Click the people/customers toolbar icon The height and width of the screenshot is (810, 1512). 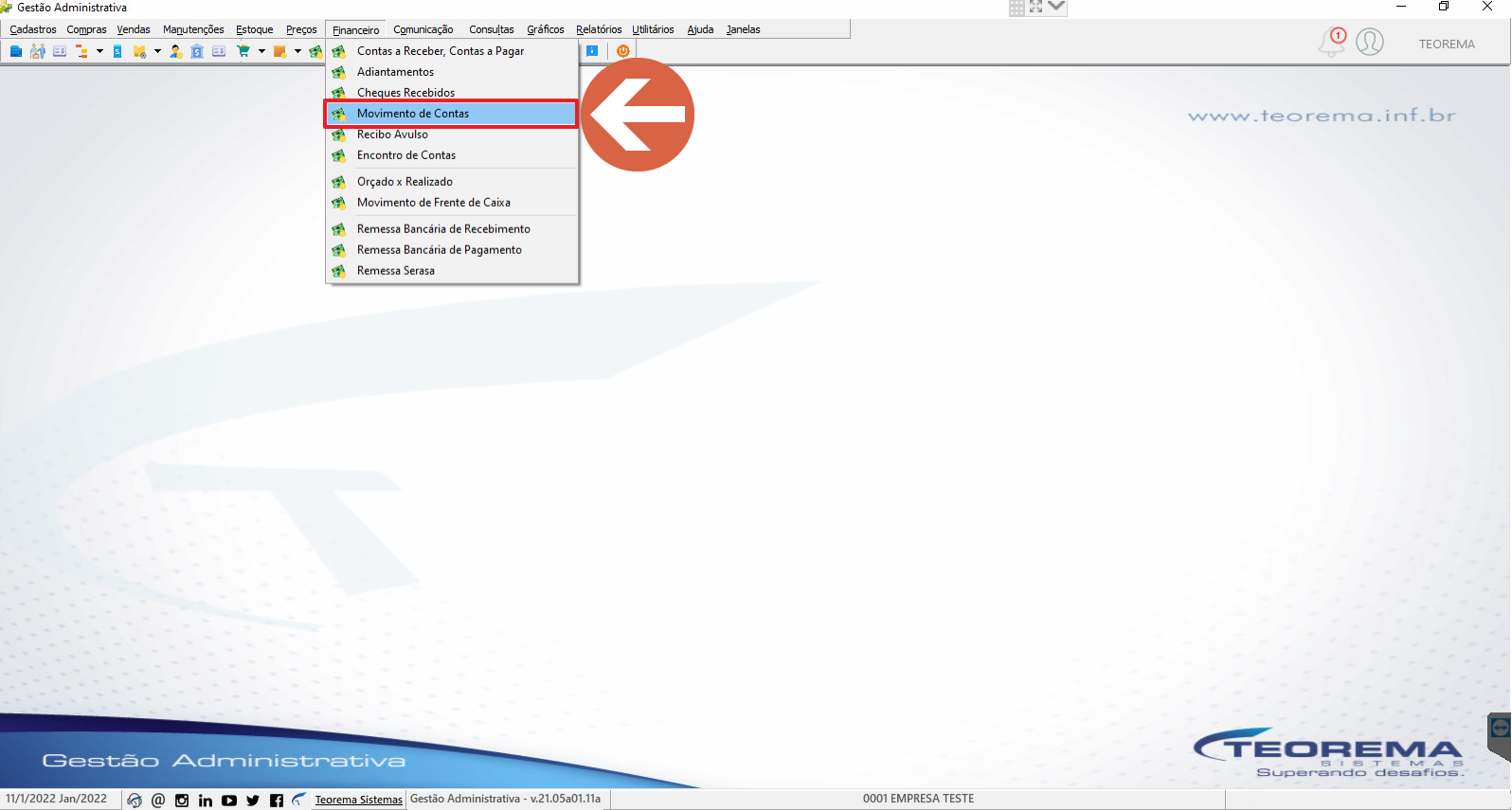pyautogui.click(x=38, y=51)
